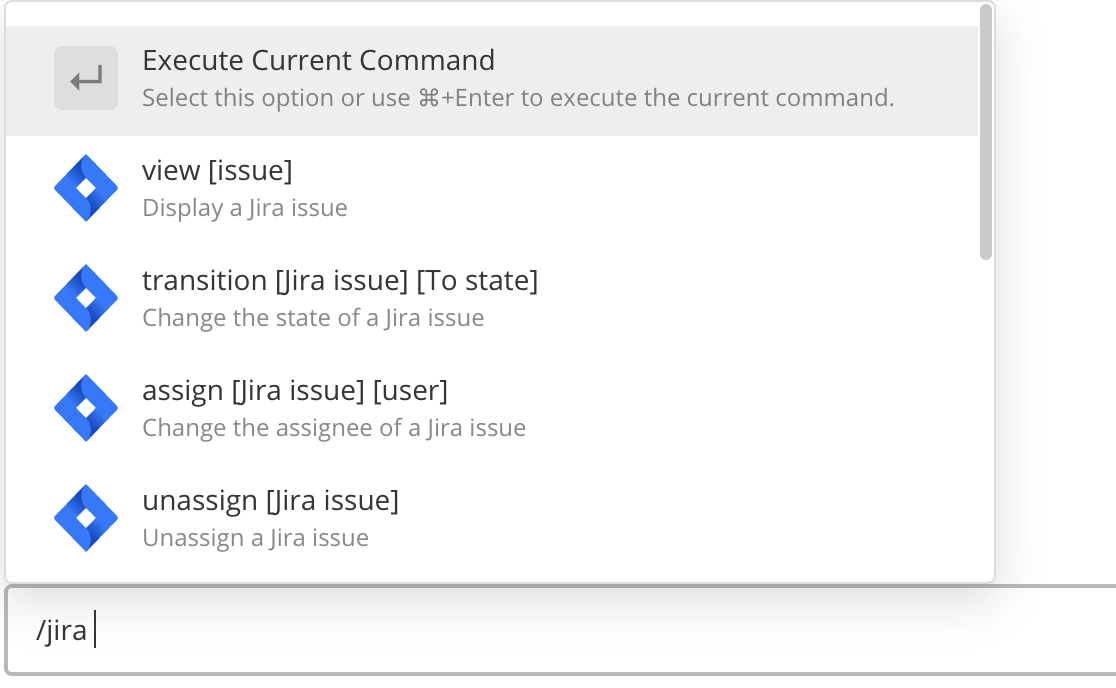The width and height of the screenshot is (1116, 688).
Task: Click the Jira diamond beside transition command
Action: tap(86, 297)
